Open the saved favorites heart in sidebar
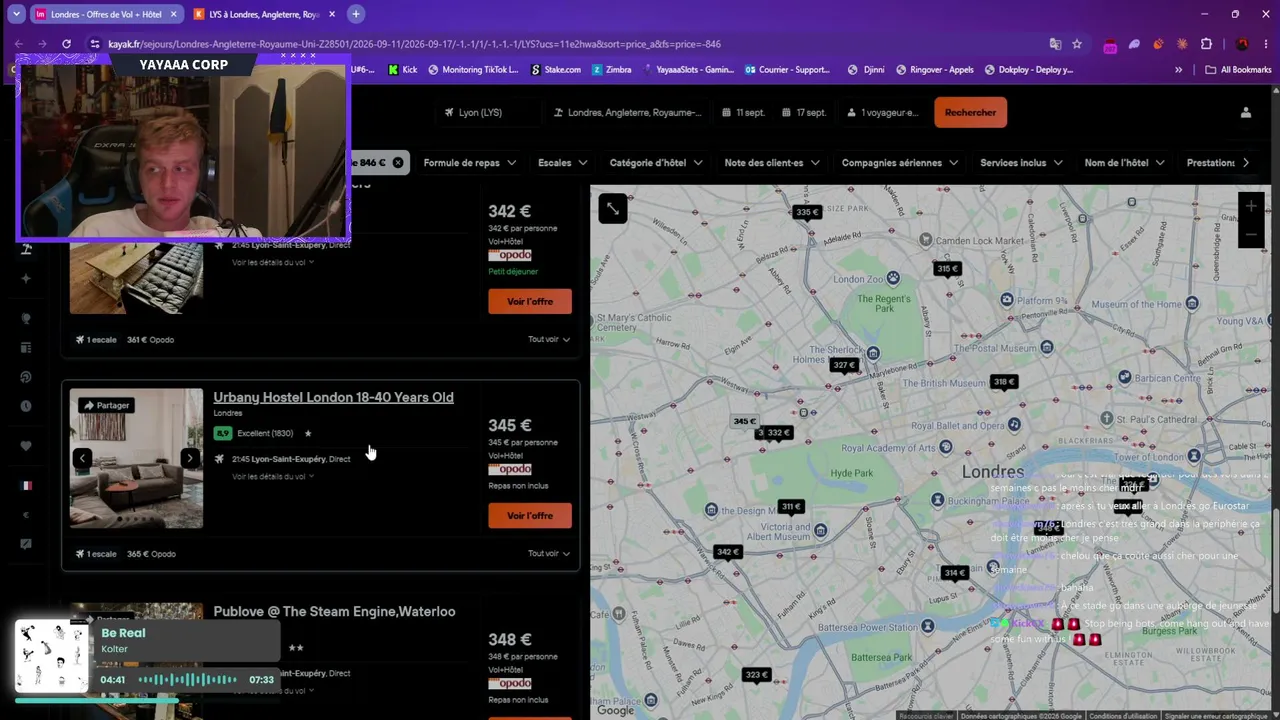The height and width of the screenshot is (720, 1280). click(x=26, y=446)
